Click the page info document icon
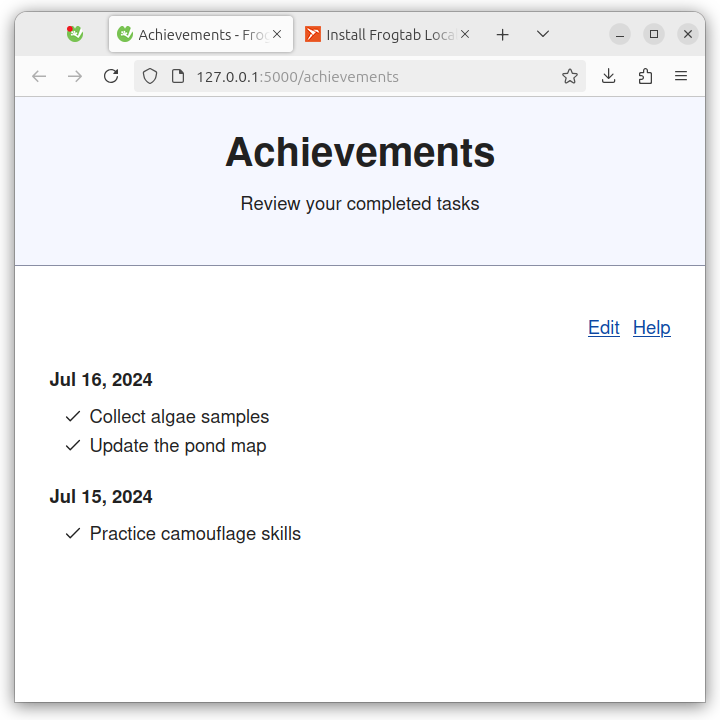Screen dimensions: 720x720 pos(178,76)
